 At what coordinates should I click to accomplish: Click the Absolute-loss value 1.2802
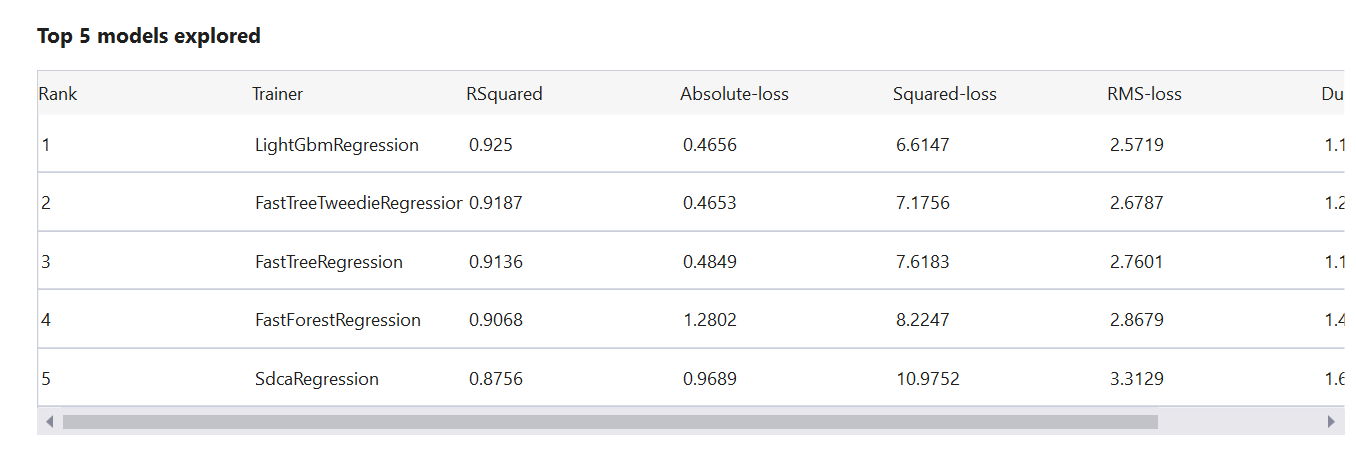tap(710, 320)
